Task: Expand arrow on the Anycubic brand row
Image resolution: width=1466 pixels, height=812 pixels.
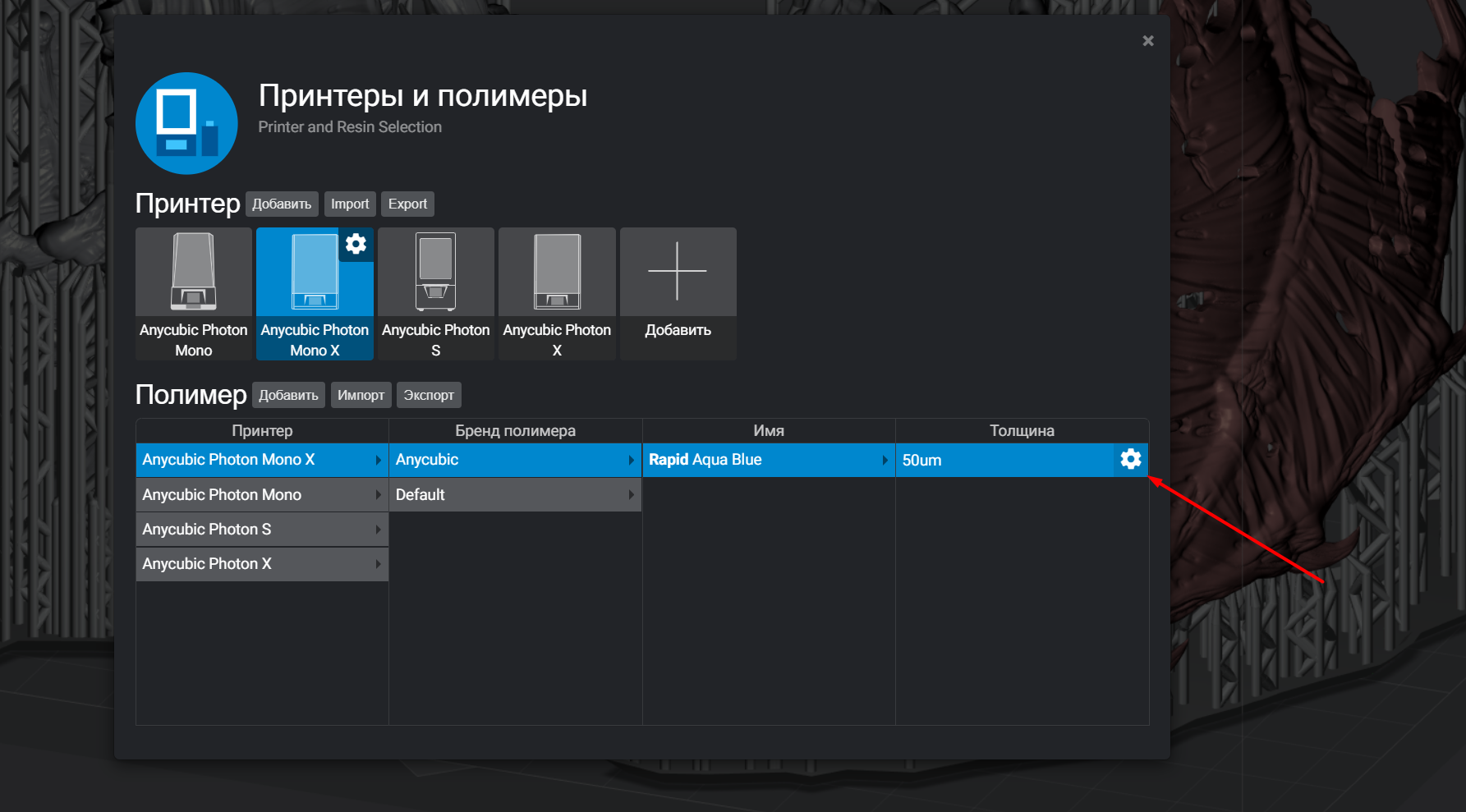Action: 631,460
